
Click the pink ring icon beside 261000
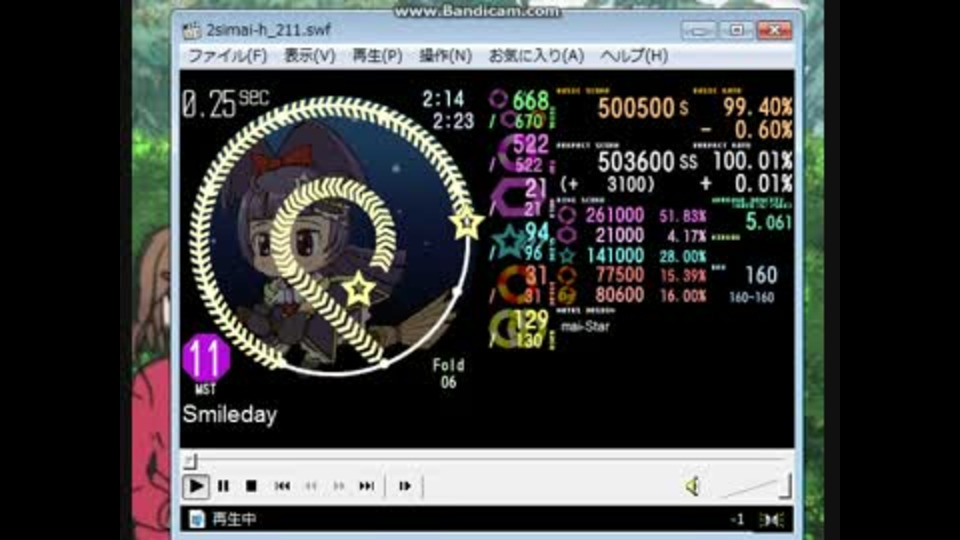(x=567, y=215)
